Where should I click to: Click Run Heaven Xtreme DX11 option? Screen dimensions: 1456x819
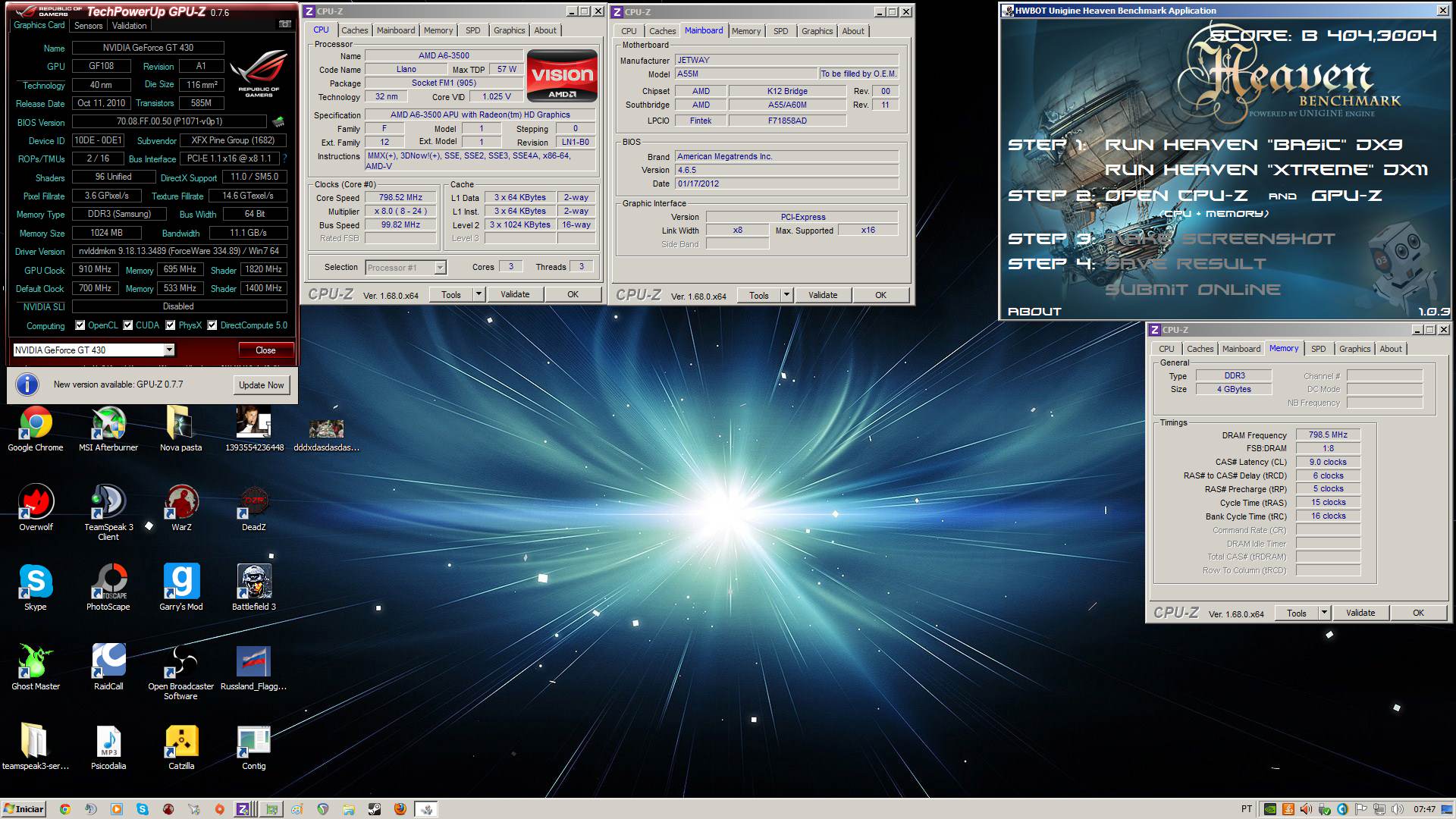(x=1266, y=170)
